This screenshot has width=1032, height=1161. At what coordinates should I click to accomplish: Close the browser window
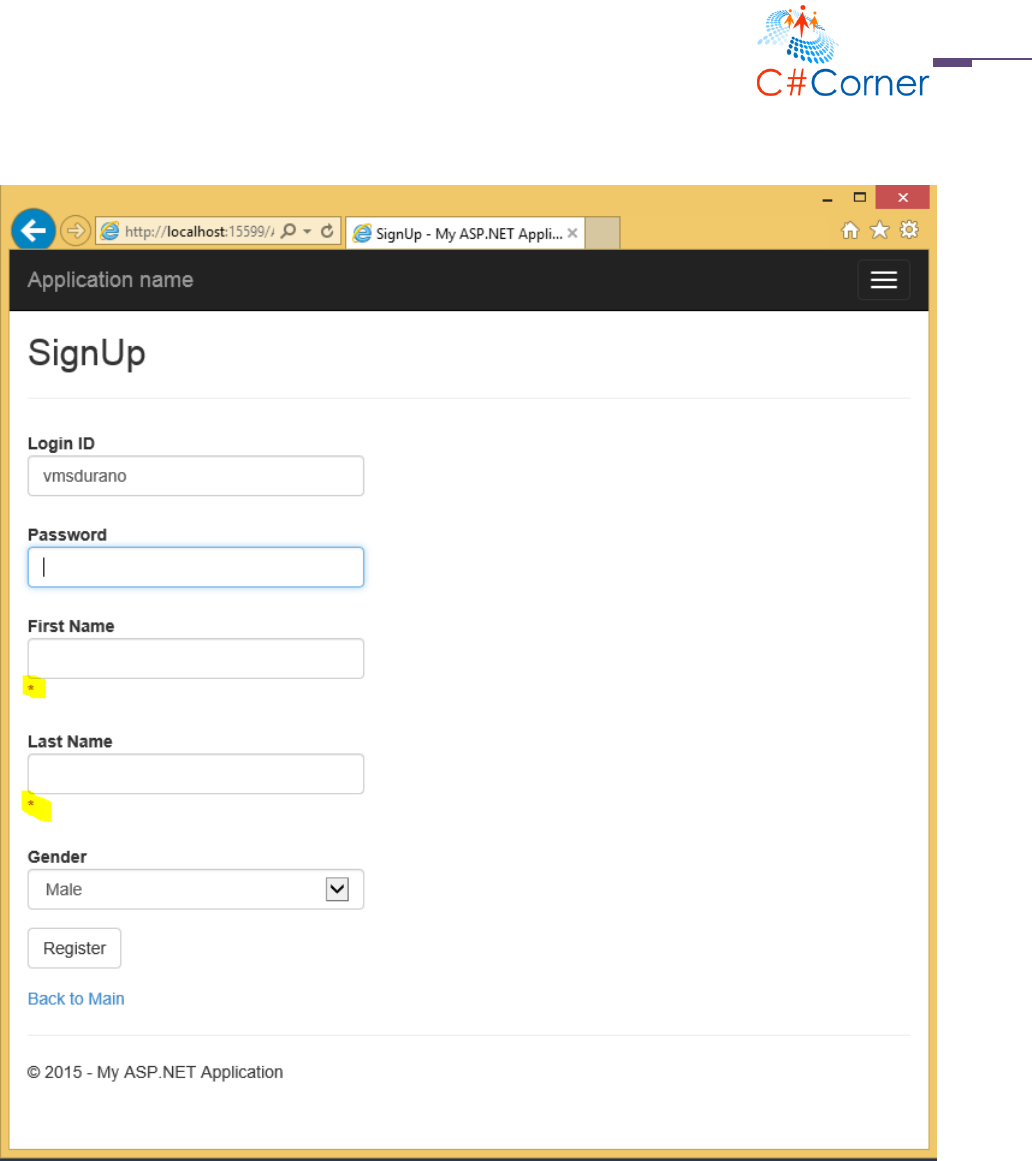coord(902,197)
